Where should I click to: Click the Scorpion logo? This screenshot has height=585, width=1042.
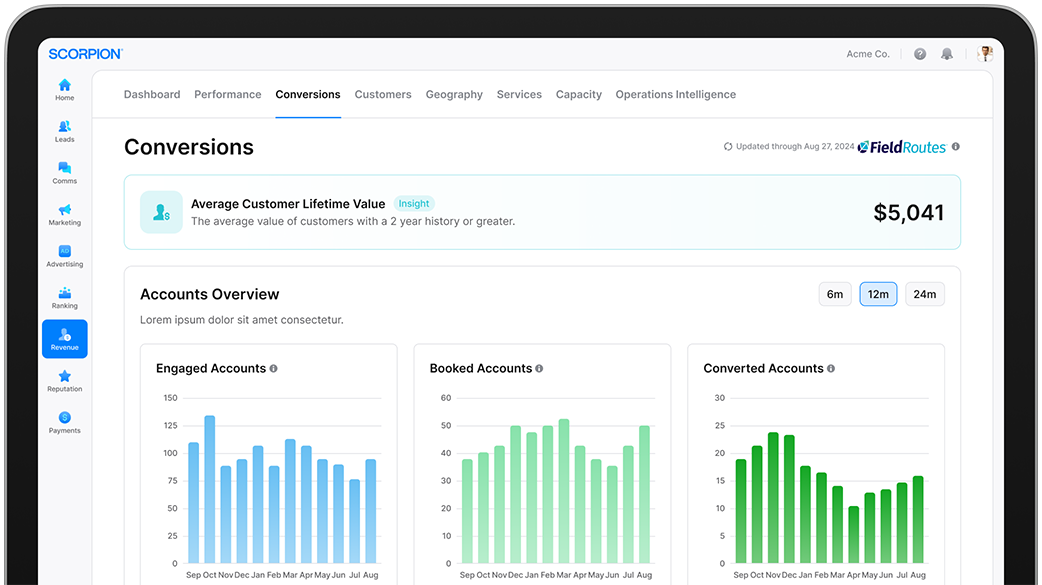coord(84,54)
